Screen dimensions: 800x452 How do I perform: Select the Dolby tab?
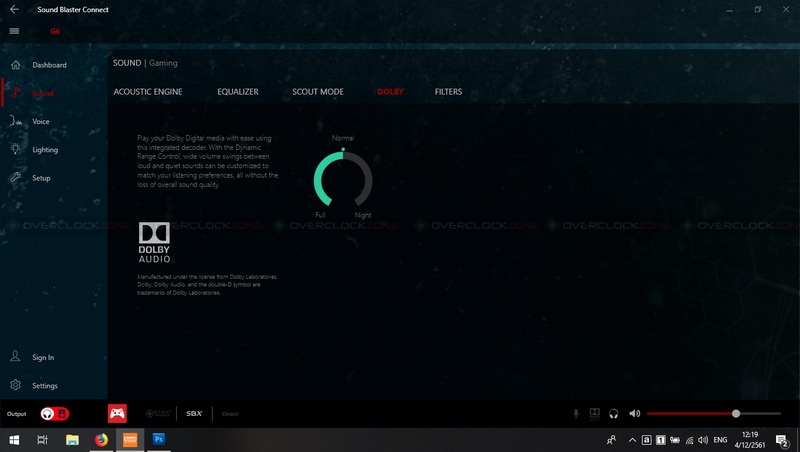390,92
